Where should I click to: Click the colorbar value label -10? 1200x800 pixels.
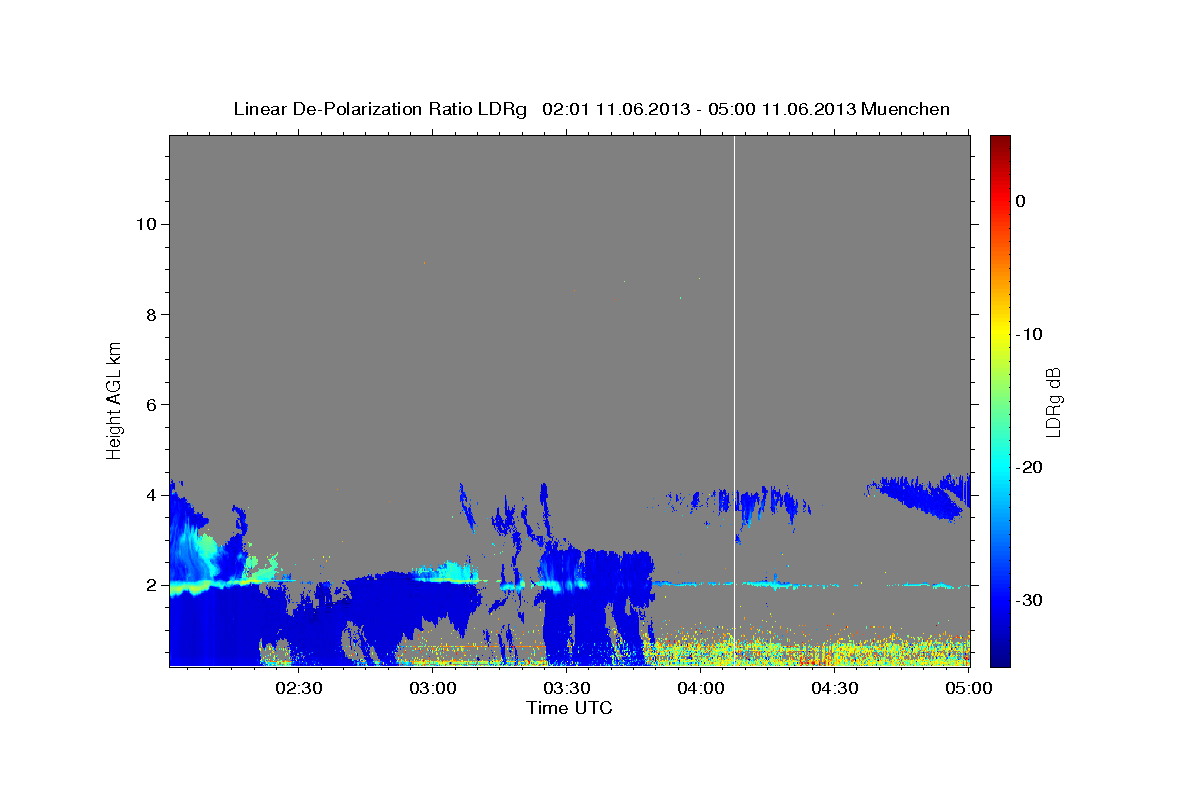(1029, 334)
